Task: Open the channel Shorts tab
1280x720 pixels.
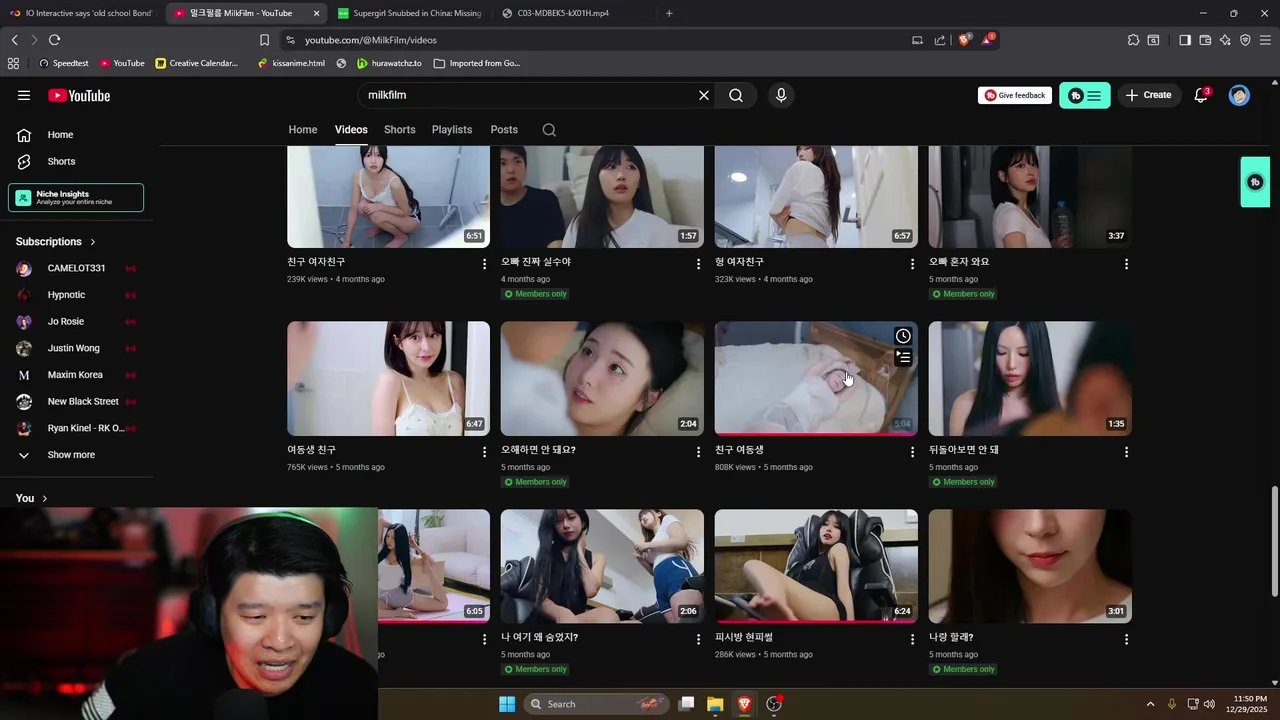Action: (x=400, y=130)
